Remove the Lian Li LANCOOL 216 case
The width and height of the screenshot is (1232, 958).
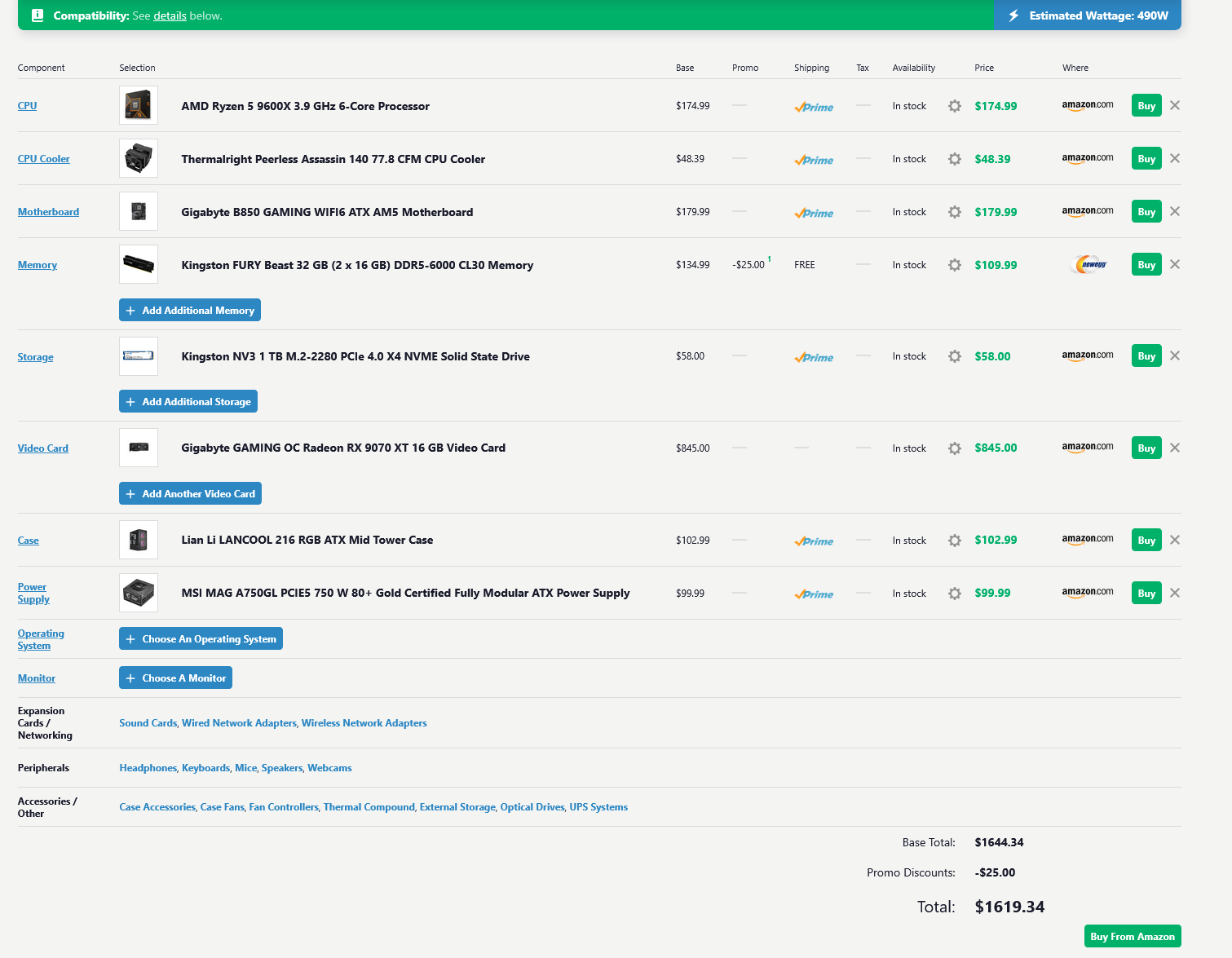tap(1175, 540)
